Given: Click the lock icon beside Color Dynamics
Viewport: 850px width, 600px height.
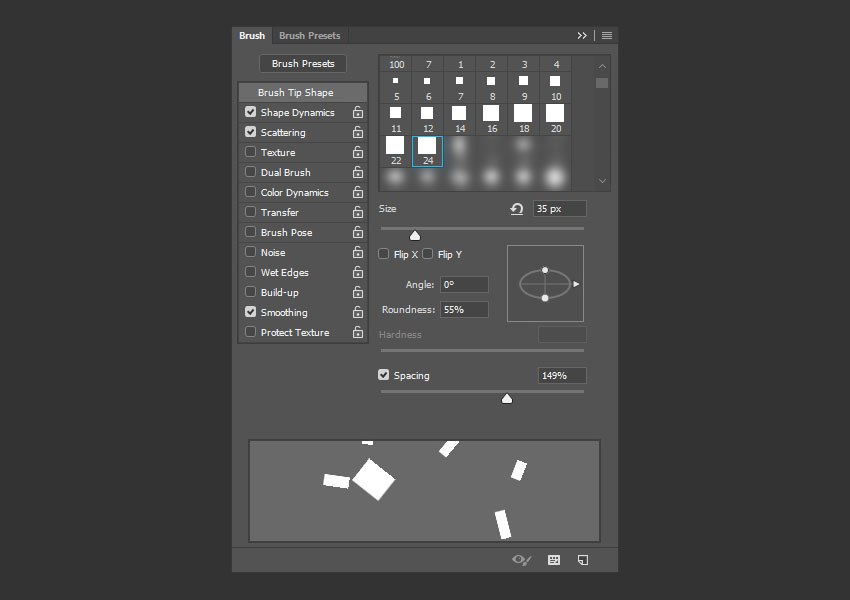Looking at the screenshot, I should click(358, 192).
